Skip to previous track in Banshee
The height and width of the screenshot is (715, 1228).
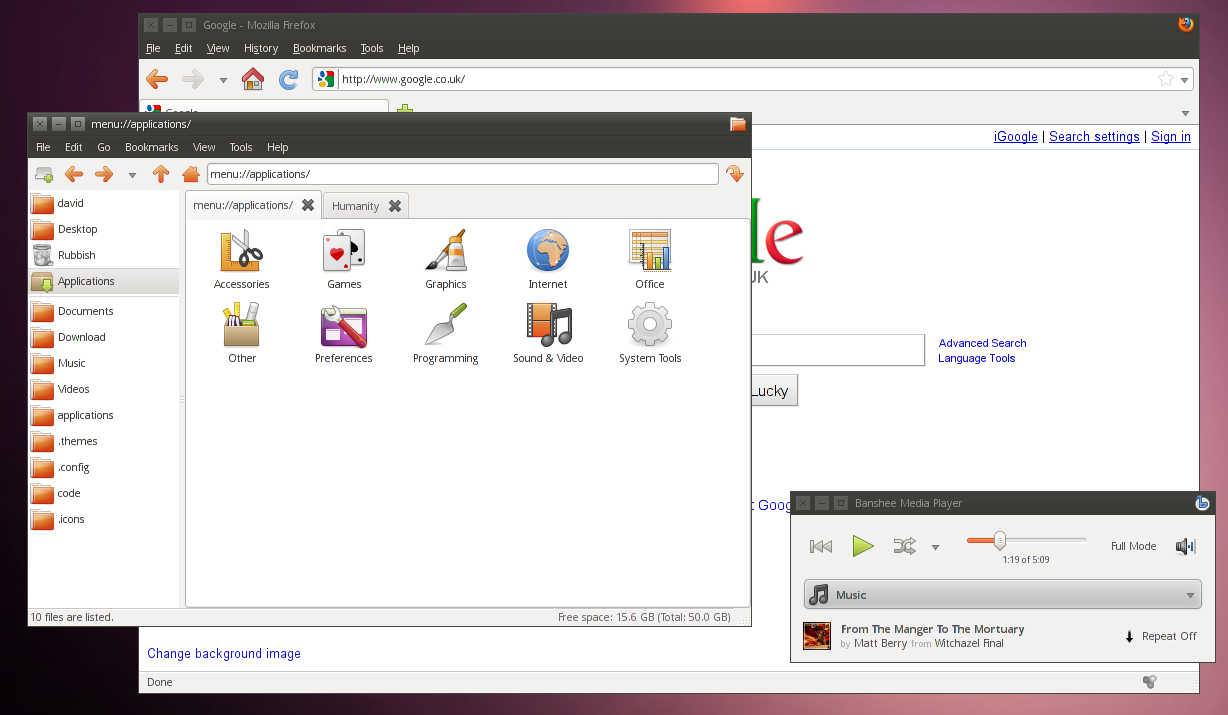coord(821,546)
